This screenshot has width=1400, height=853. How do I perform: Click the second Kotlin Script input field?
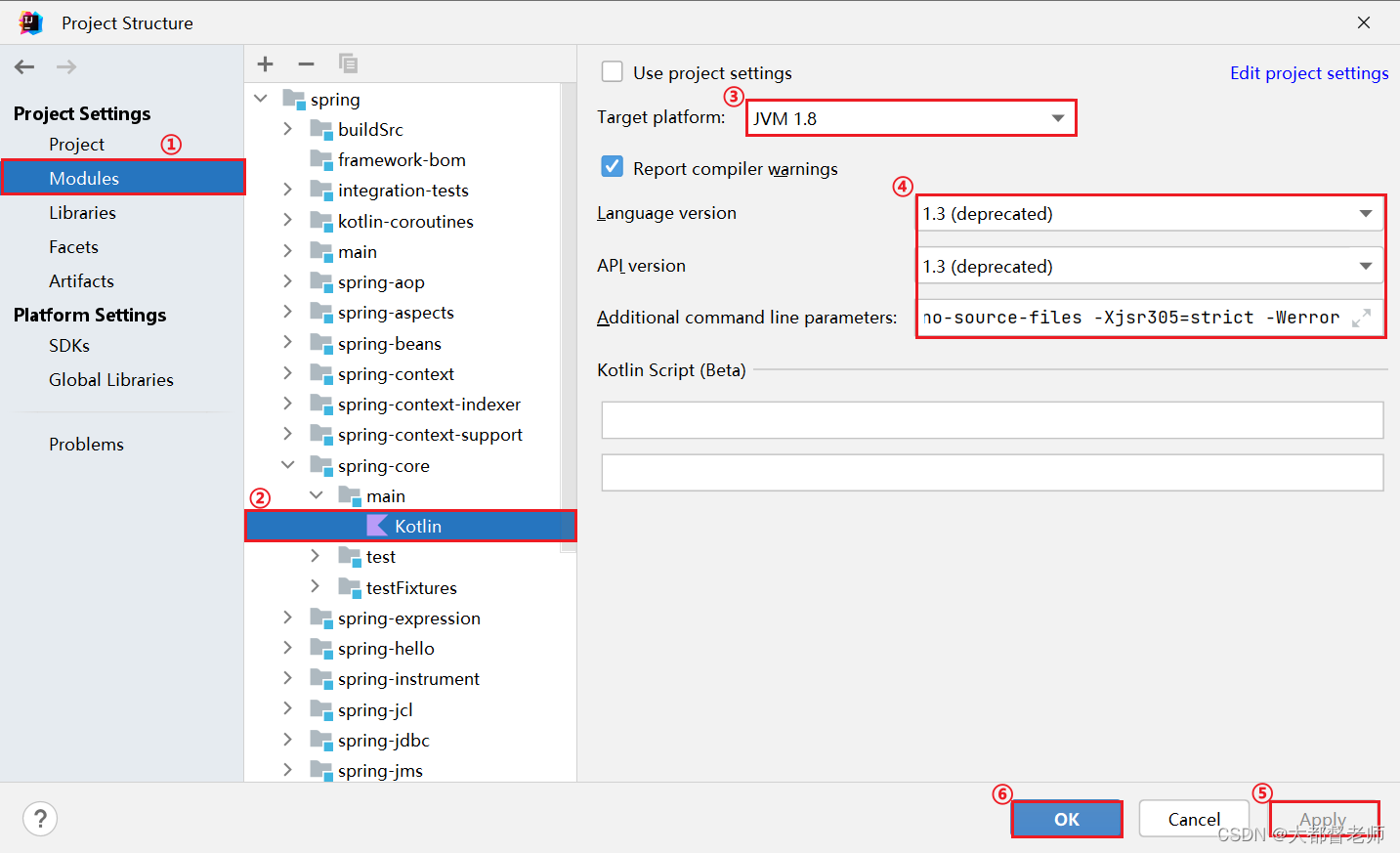993,473
